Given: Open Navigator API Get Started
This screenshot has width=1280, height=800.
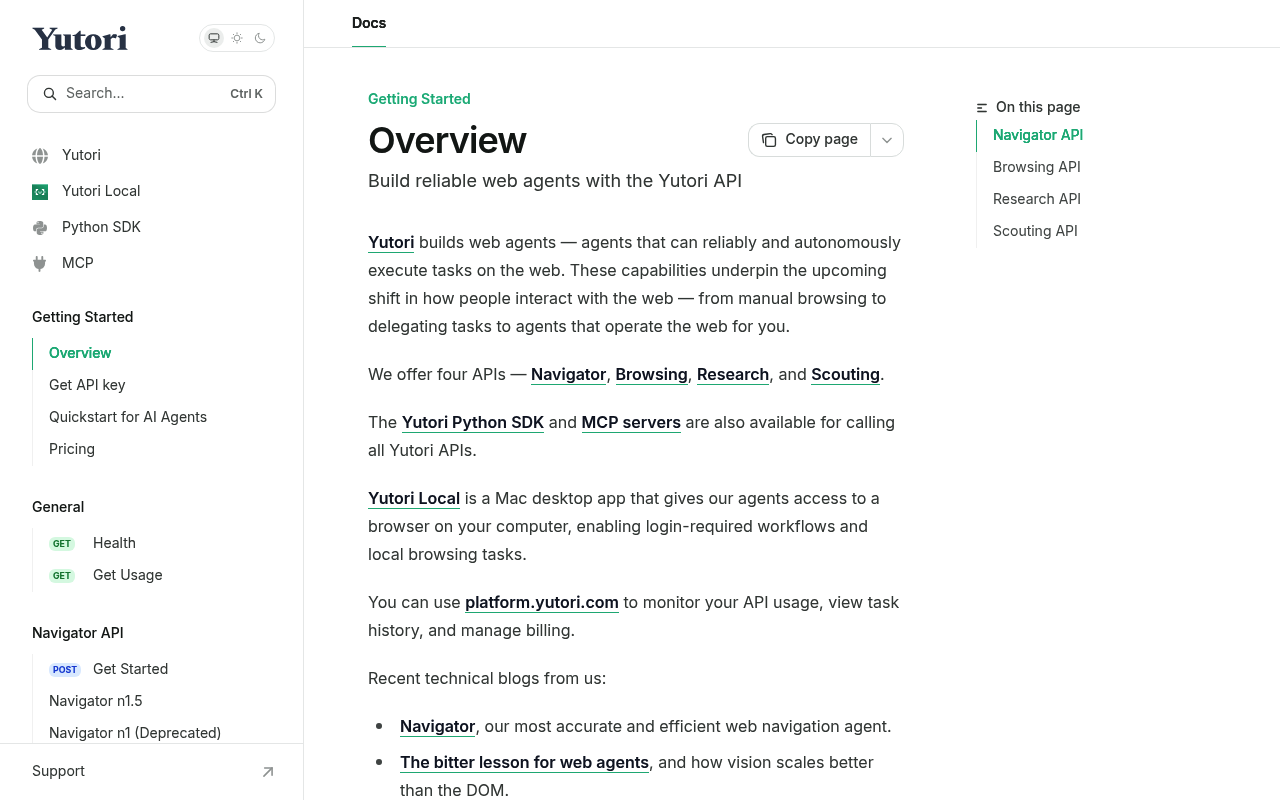Looking at the screenshot, I should [130, 669].
